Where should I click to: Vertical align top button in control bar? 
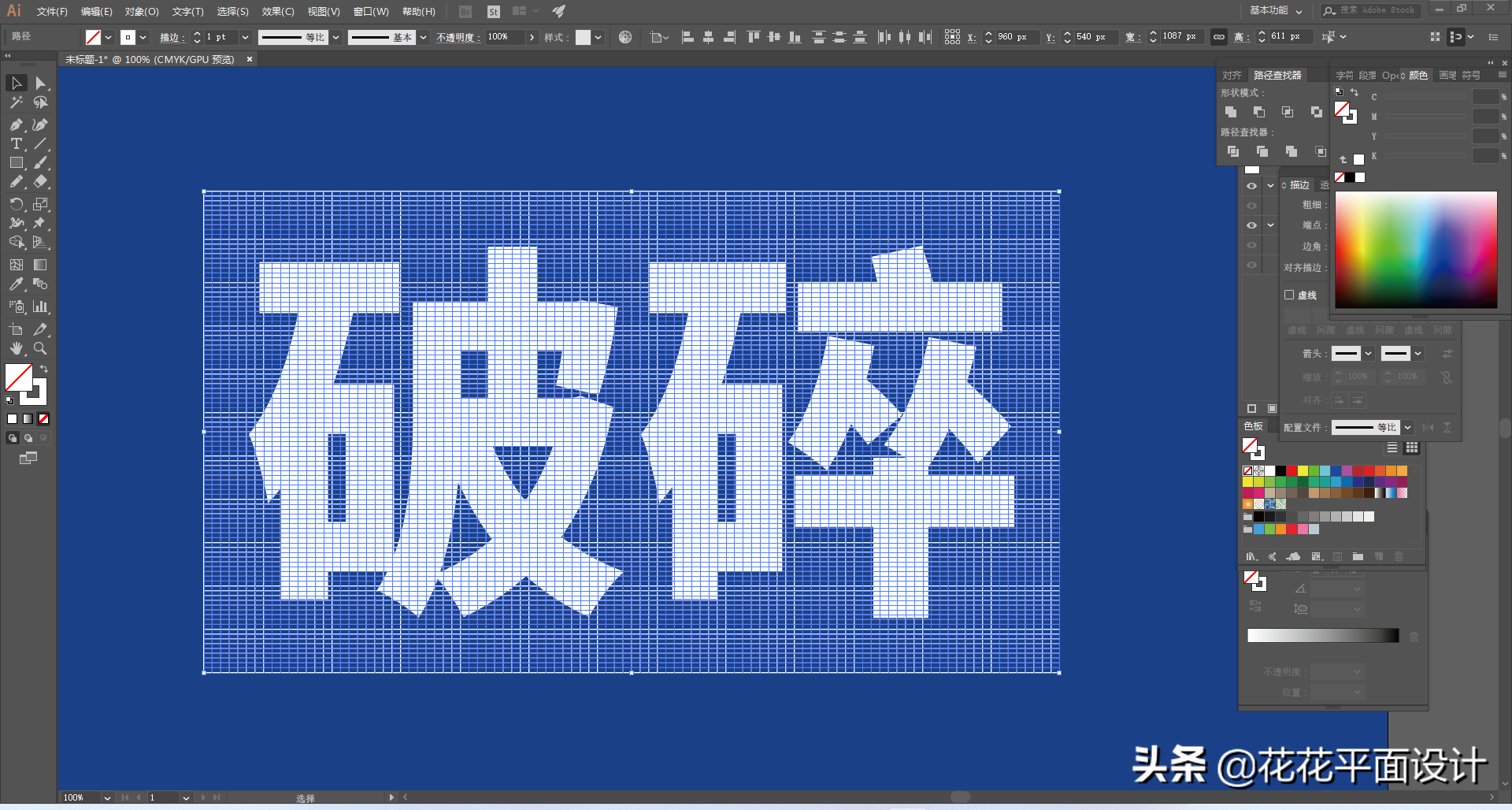tap(754, 37)
